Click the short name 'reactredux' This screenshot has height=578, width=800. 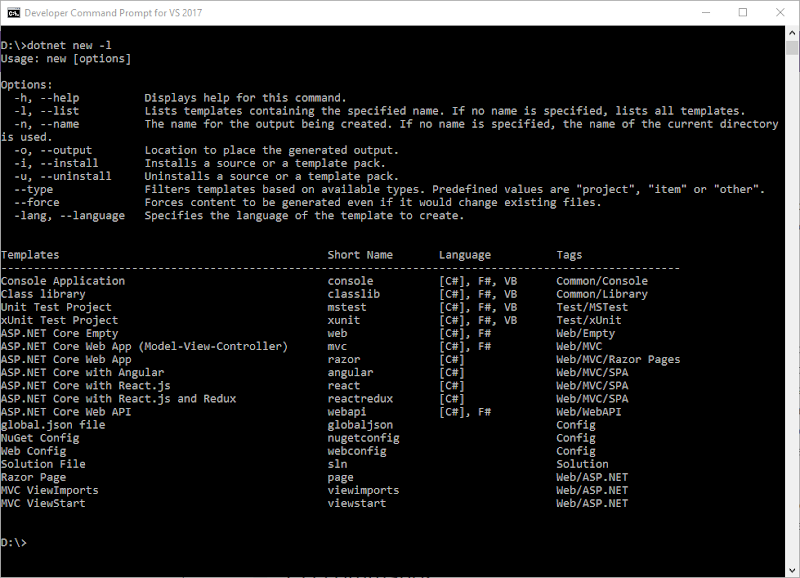pyautogui.click(x=360, y=398)
